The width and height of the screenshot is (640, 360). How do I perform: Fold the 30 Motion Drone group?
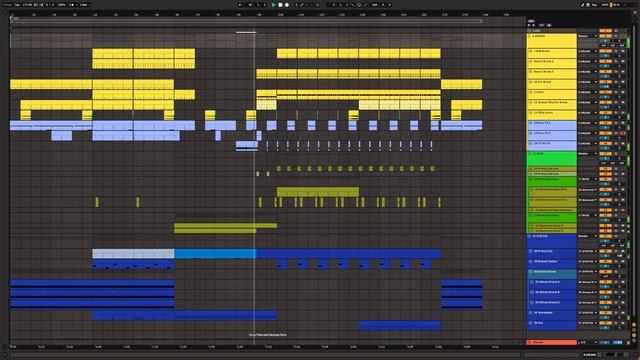point(531,271)
